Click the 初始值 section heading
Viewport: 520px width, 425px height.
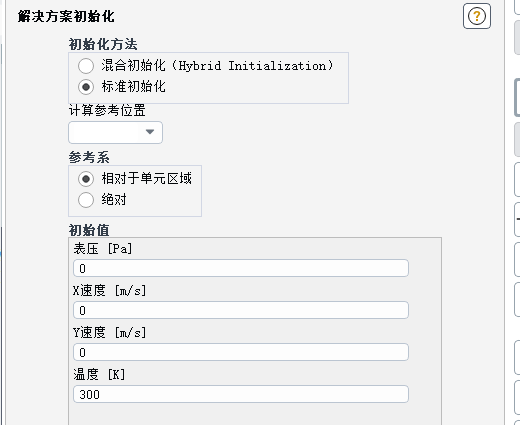89,230
